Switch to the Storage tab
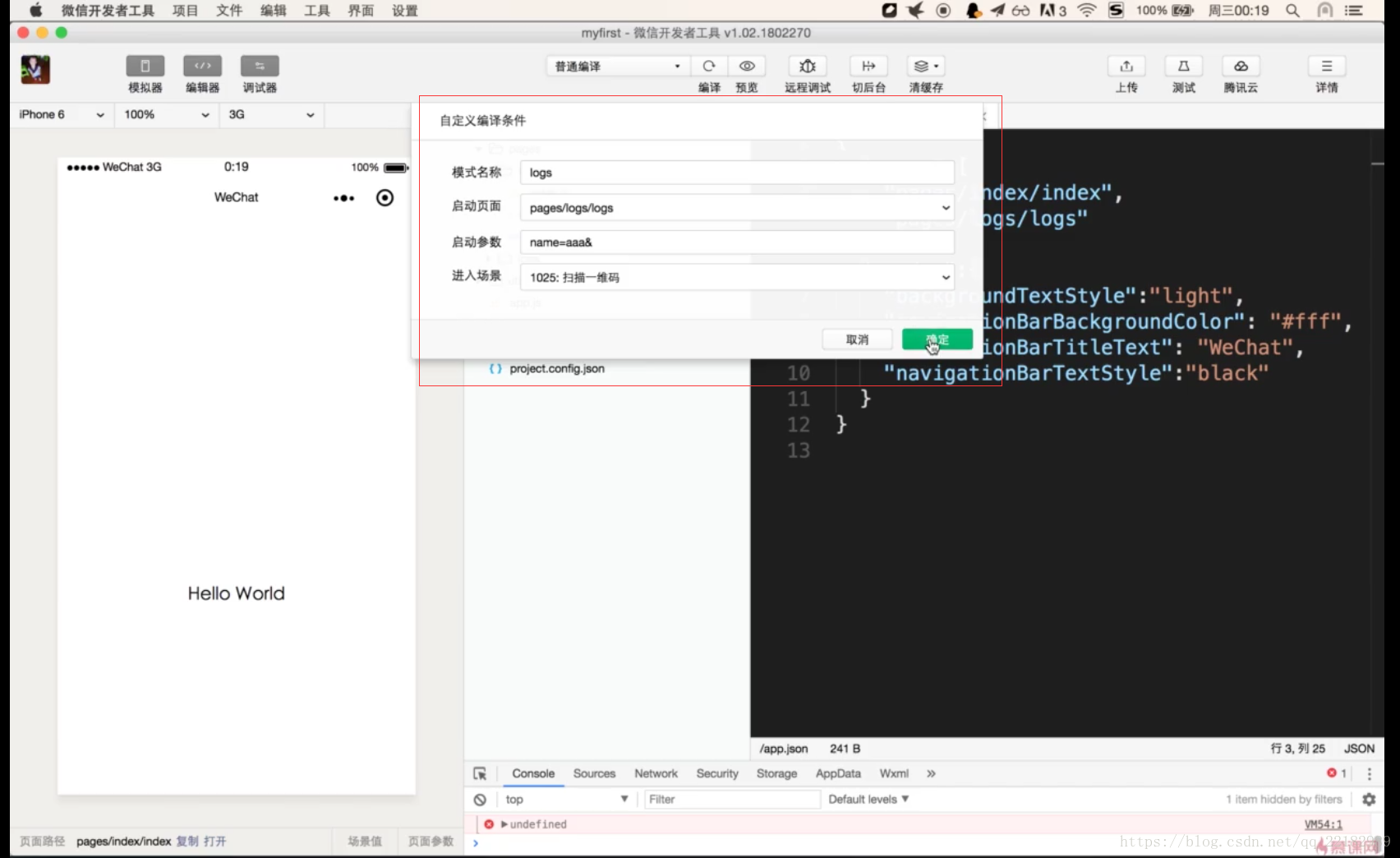1400x858 pixels. (776, 773)
